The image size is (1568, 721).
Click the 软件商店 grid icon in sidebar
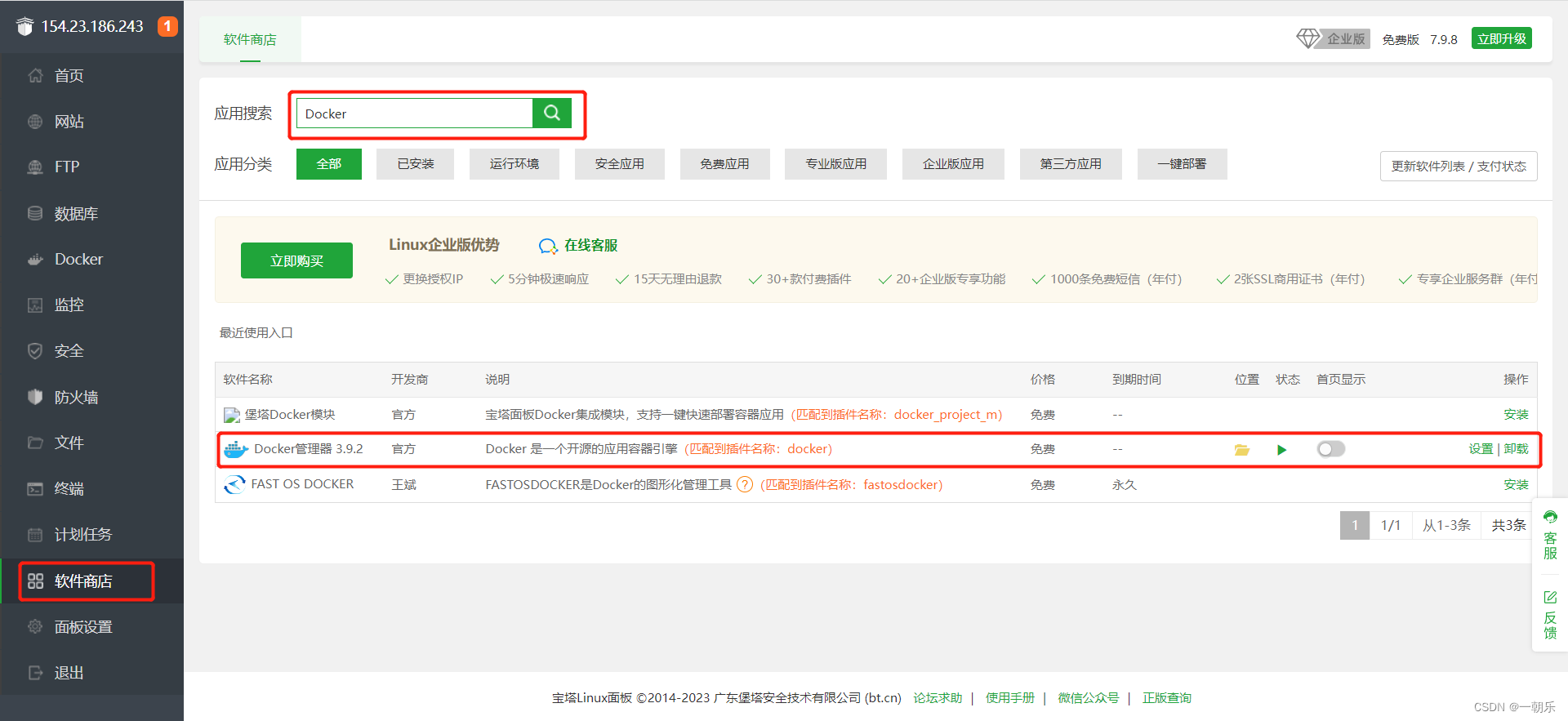35,581
